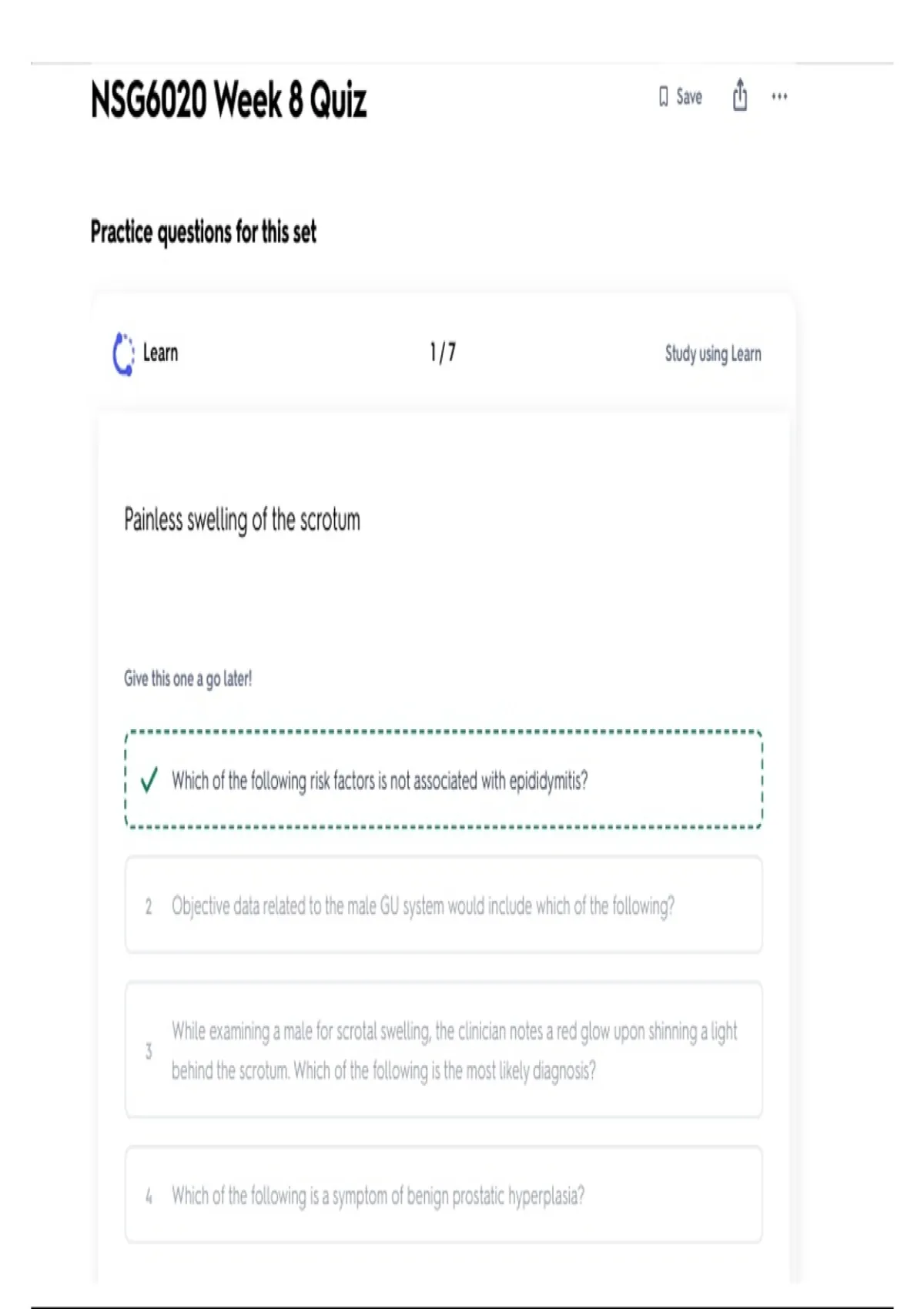Click the 'Practice questions for this set' heading

[203, 232]
